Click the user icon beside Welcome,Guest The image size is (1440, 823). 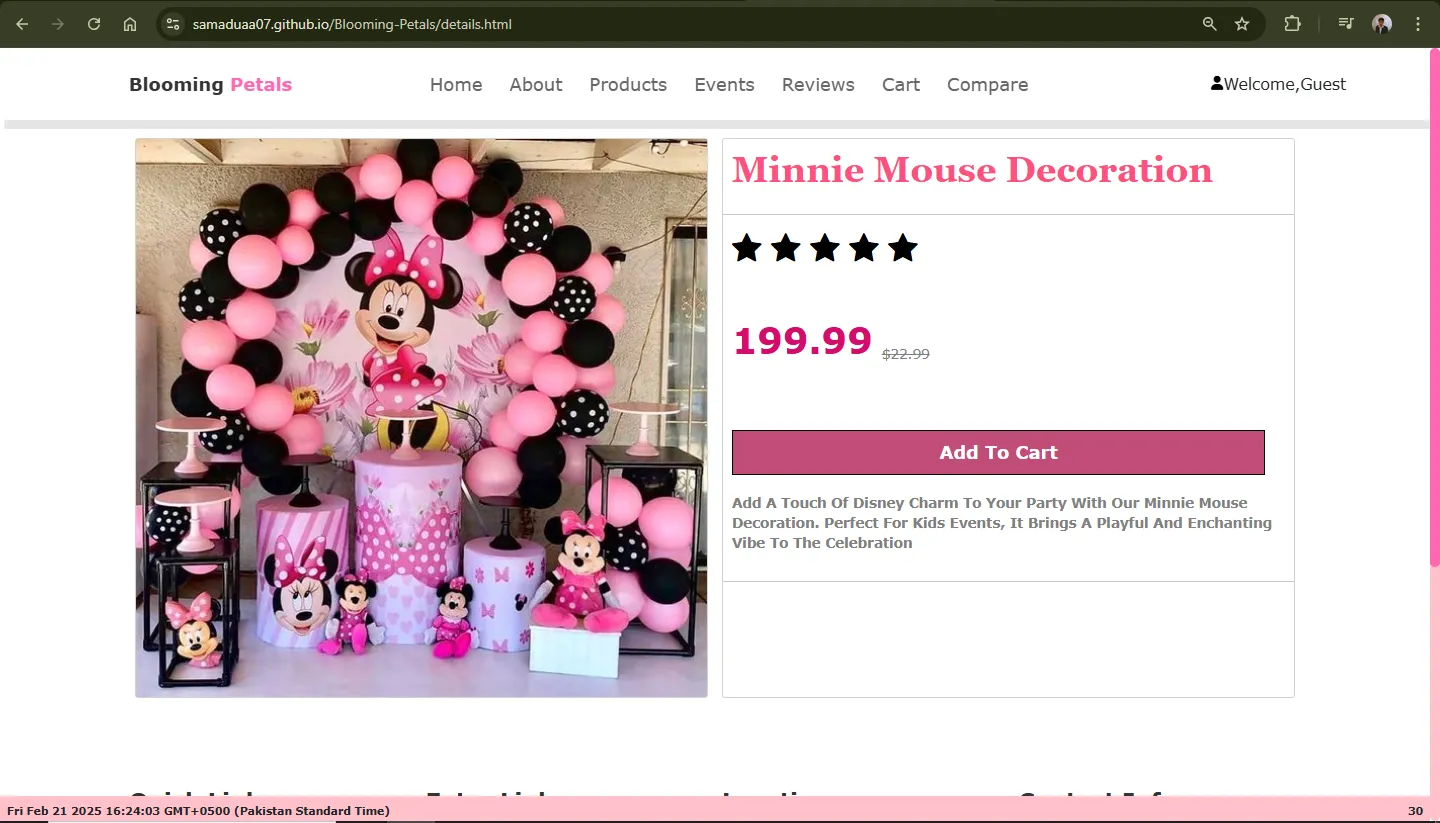click(1217, 84)
